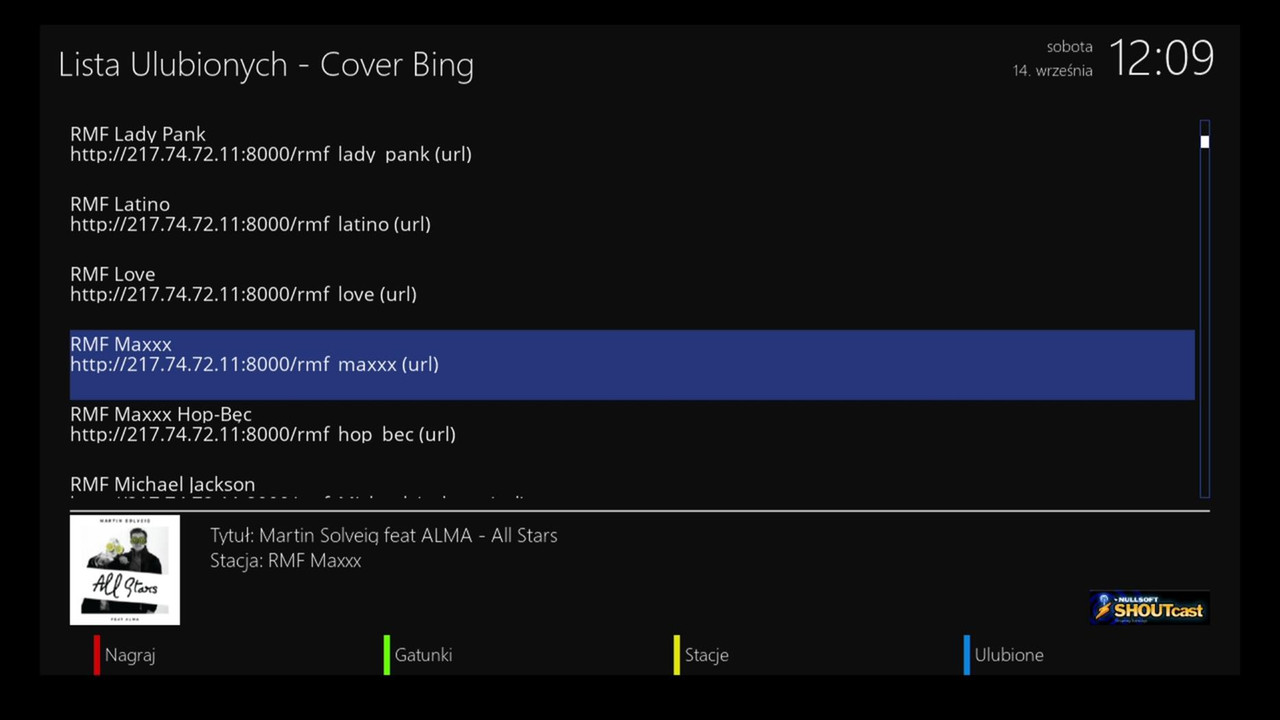Click the All Stars album cover thumbnail

(125, 570)
